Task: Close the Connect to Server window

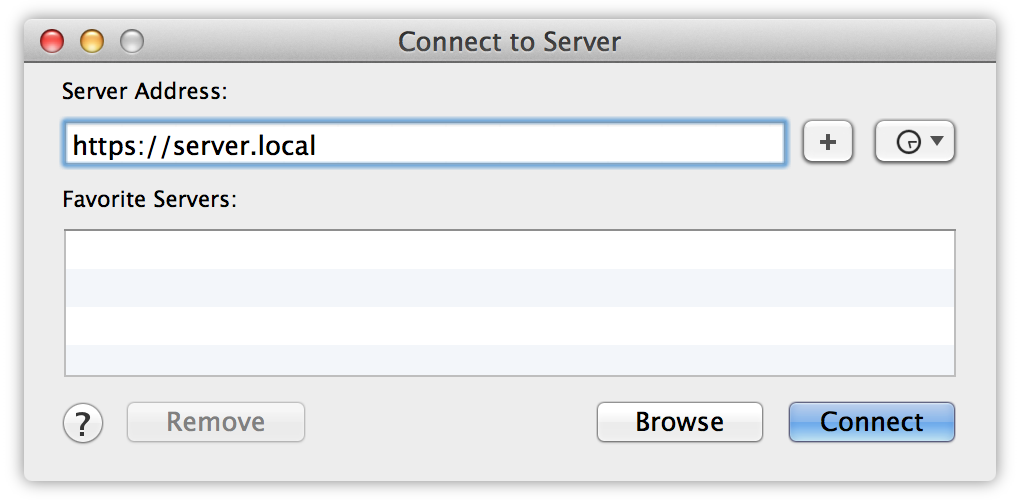Action: (52, 42)
